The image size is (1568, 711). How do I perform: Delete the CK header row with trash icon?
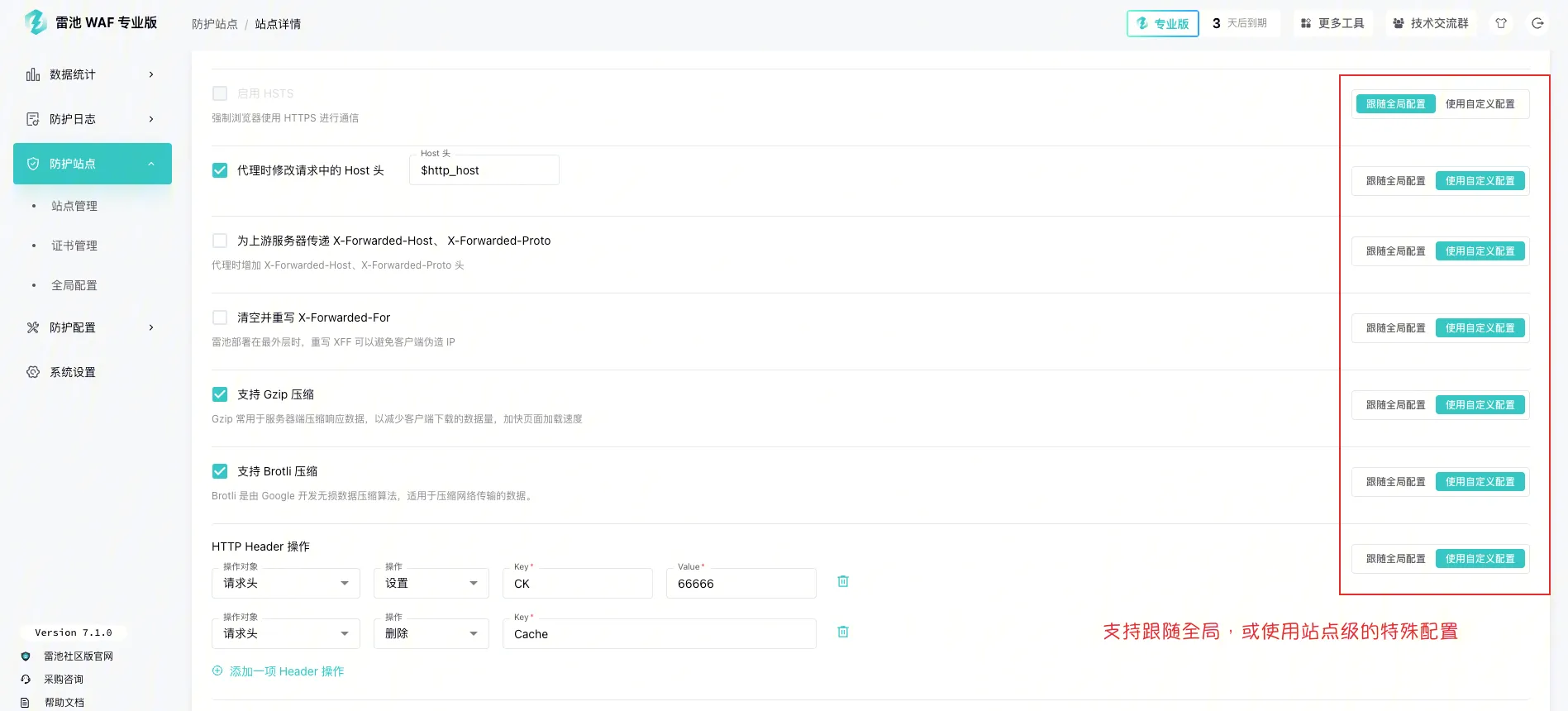tap(842, 581)
